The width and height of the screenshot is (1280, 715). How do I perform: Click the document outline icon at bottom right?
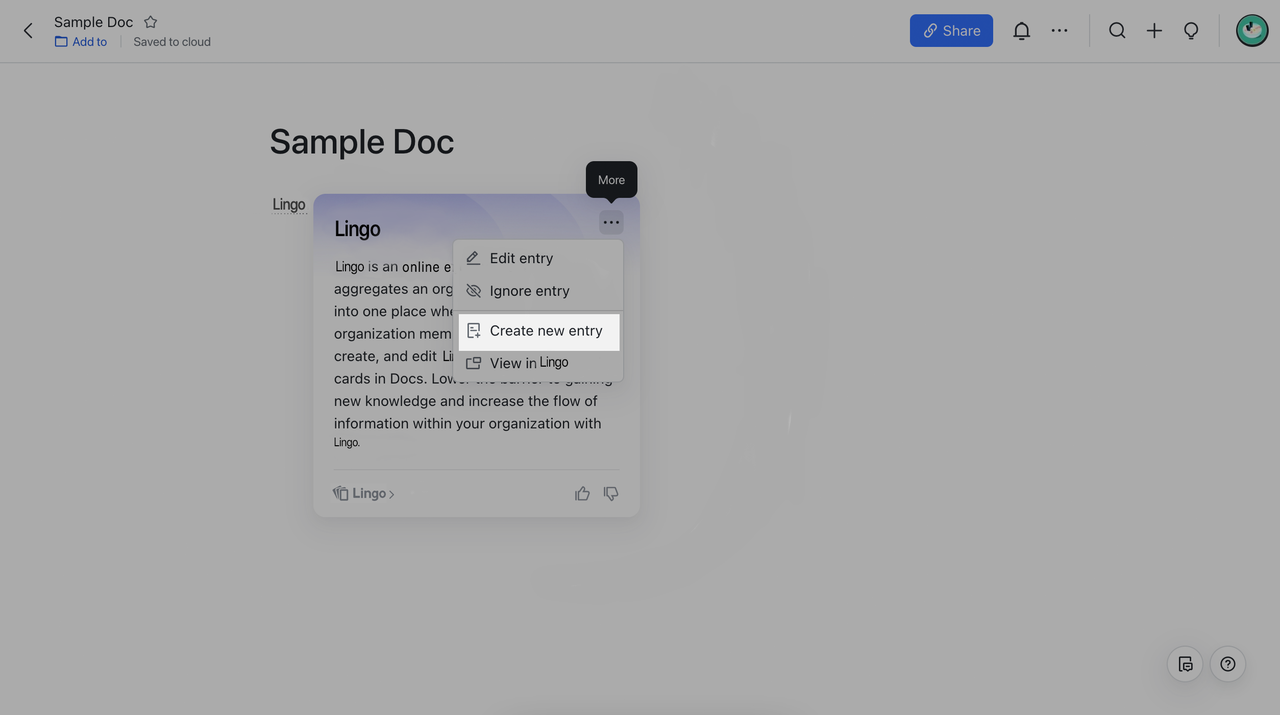point(1185,664)
